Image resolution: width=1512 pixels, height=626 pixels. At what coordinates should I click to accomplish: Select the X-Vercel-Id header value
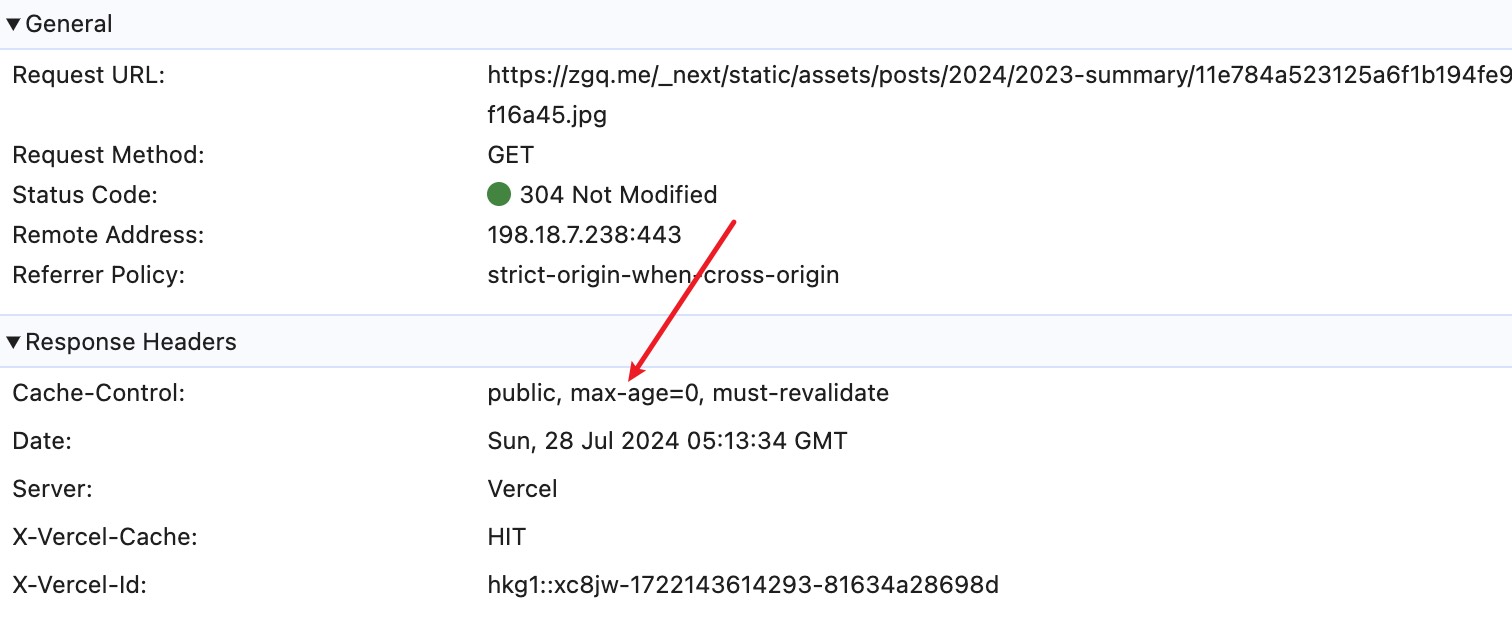743,585
